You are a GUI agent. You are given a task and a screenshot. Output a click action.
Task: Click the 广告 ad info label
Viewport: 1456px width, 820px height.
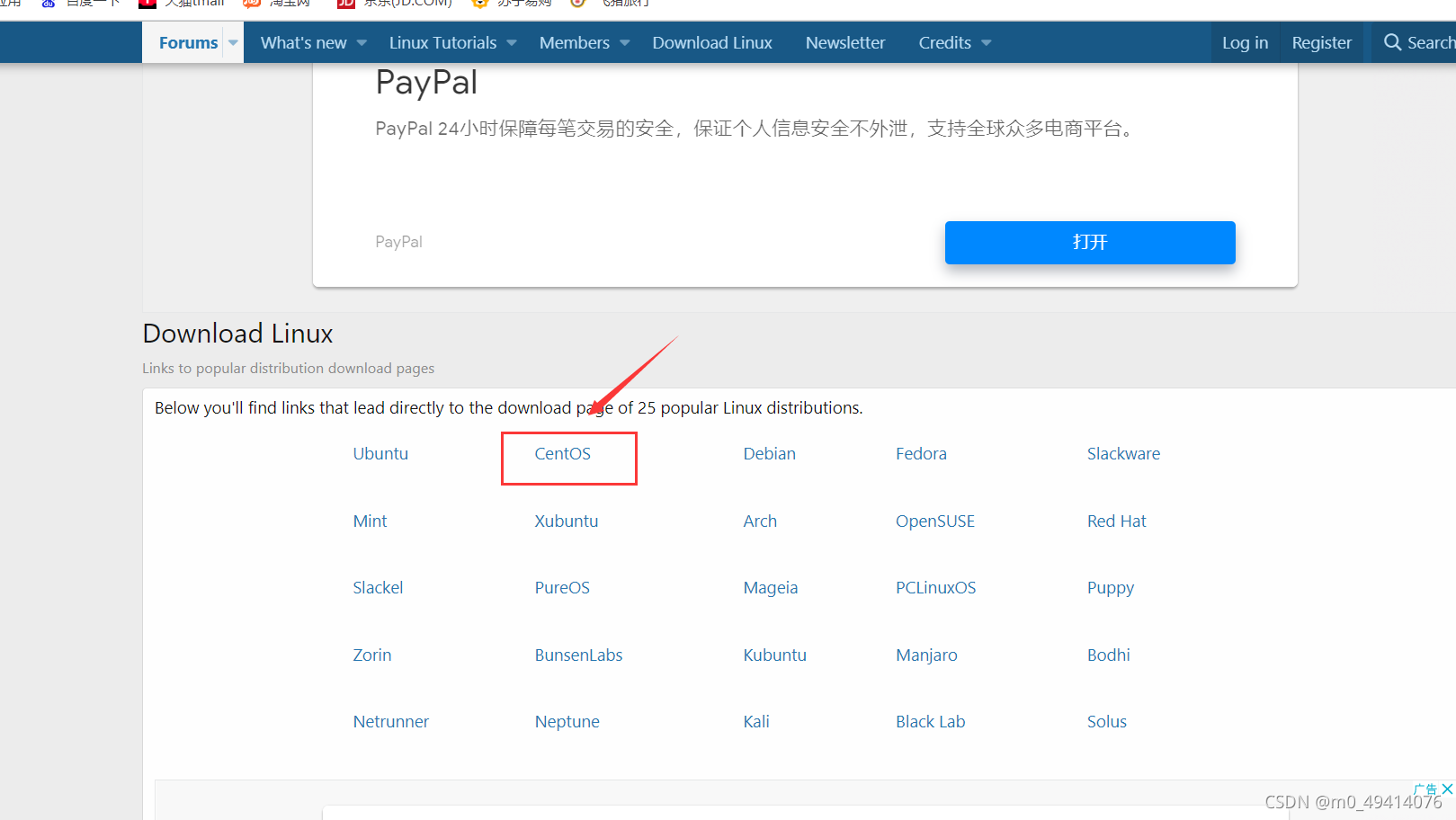pos(1425,789)
